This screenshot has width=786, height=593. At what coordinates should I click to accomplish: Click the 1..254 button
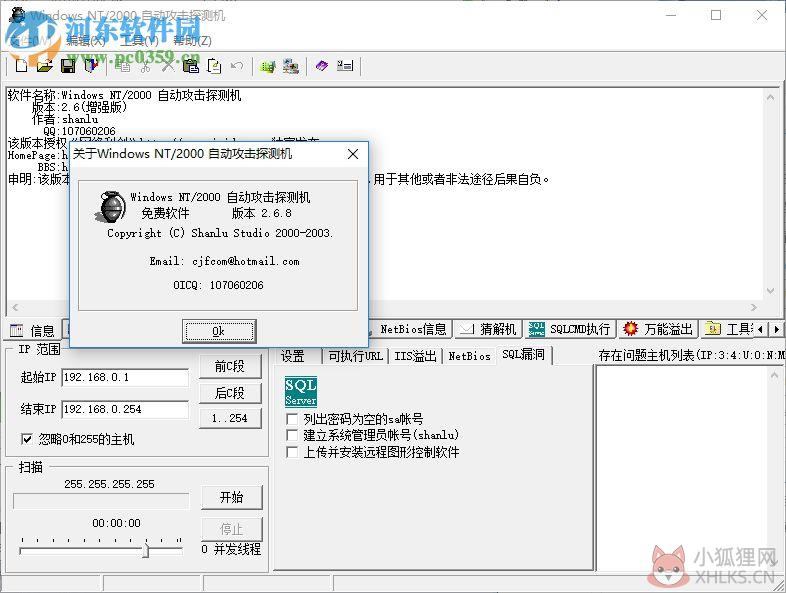(x=230, y=418)
